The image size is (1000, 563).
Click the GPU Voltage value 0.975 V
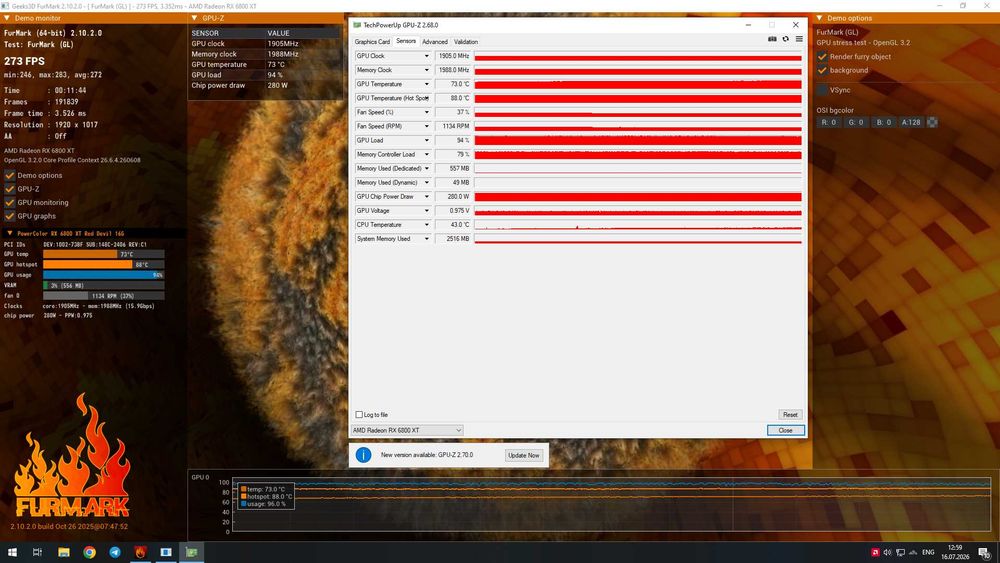(453, 210)
